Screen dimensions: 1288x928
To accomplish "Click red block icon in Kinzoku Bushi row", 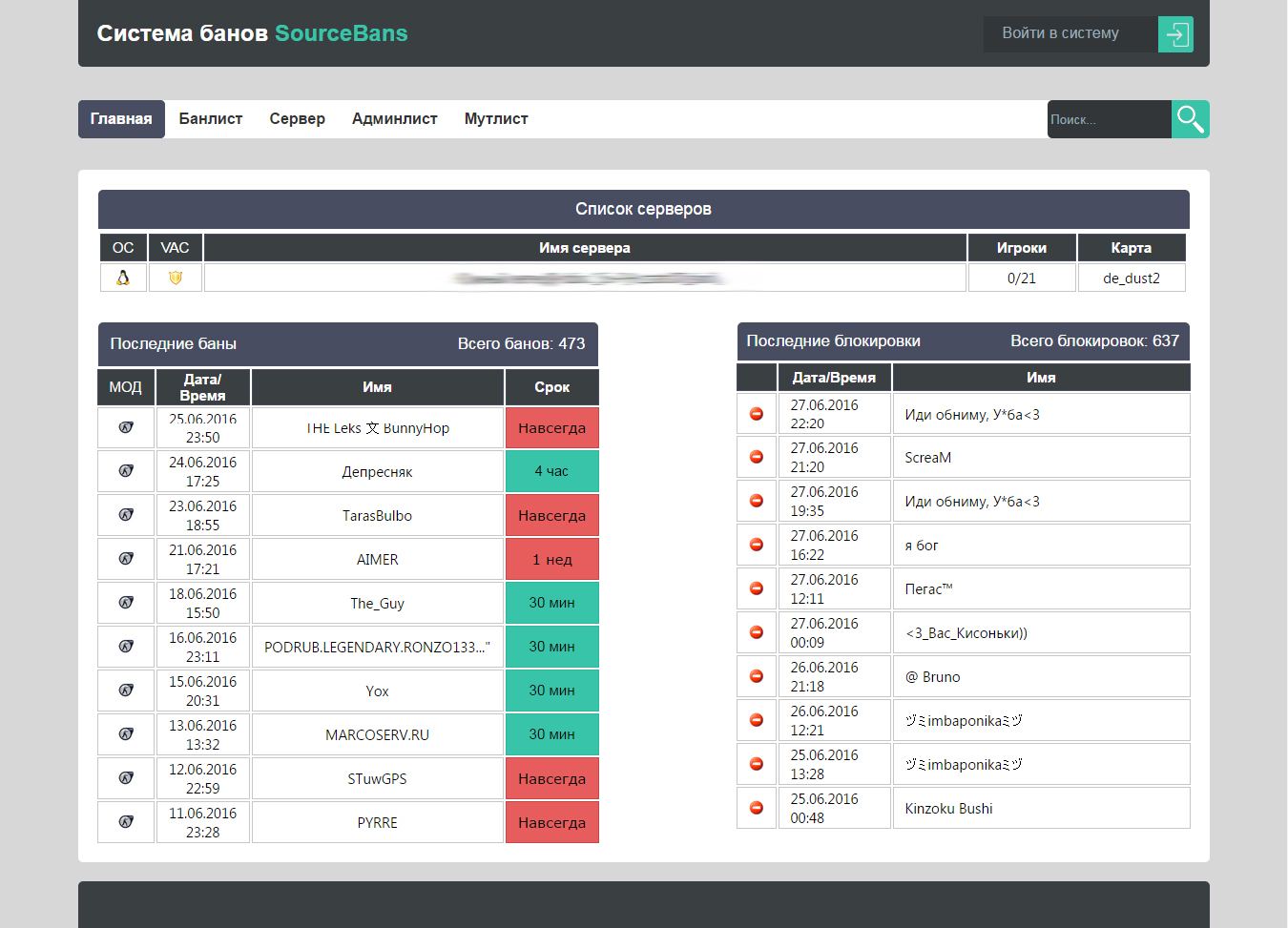I will point(757,808).
